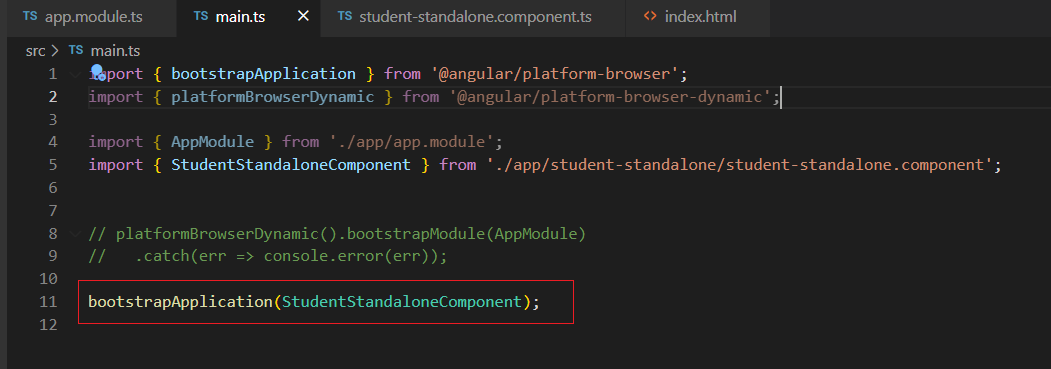Open the src breadcrumb folder
This screenshot has width=1051, height=369.
35,50
